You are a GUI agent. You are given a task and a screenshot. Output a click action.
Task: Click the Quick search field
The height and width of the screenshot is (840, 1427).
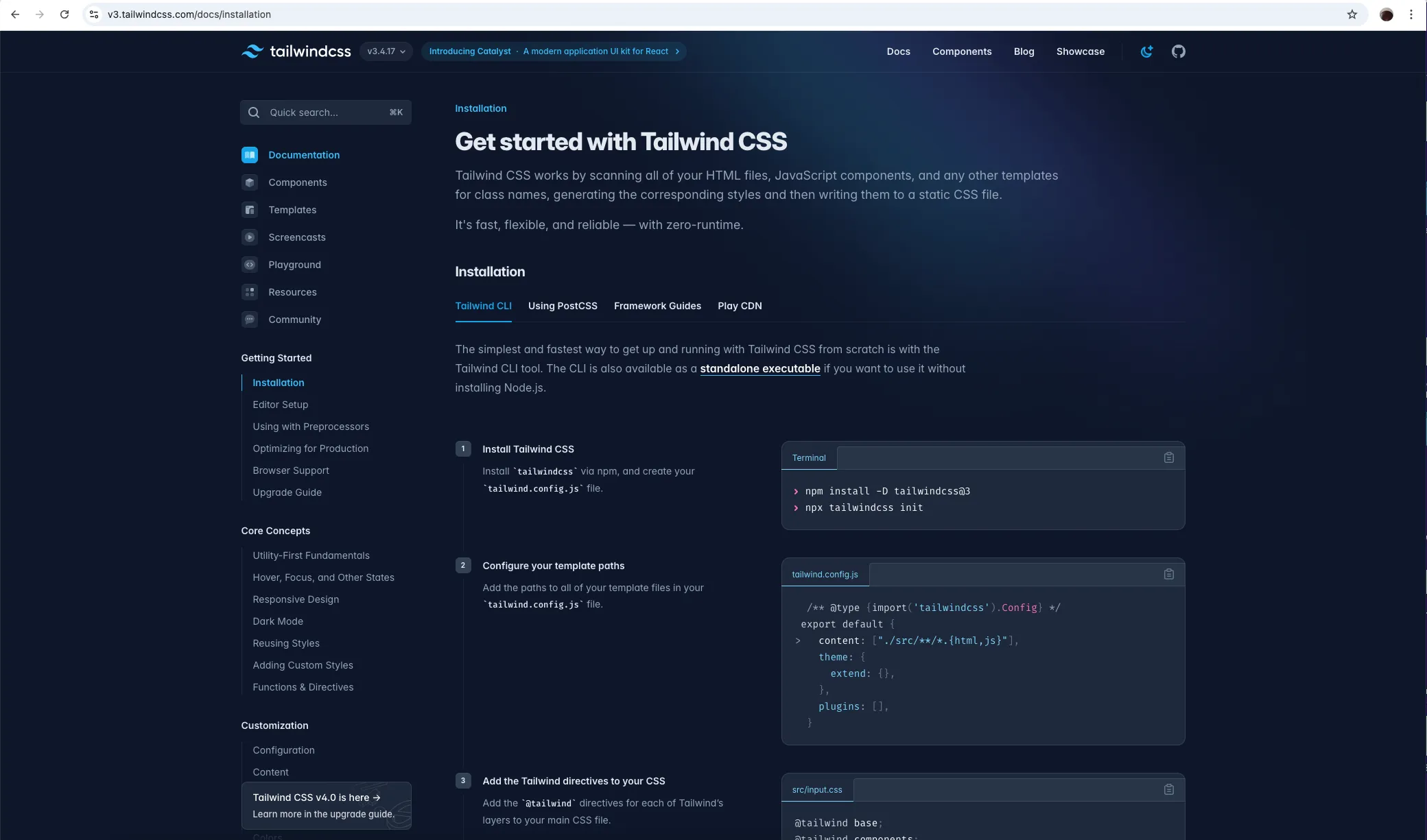325,112
